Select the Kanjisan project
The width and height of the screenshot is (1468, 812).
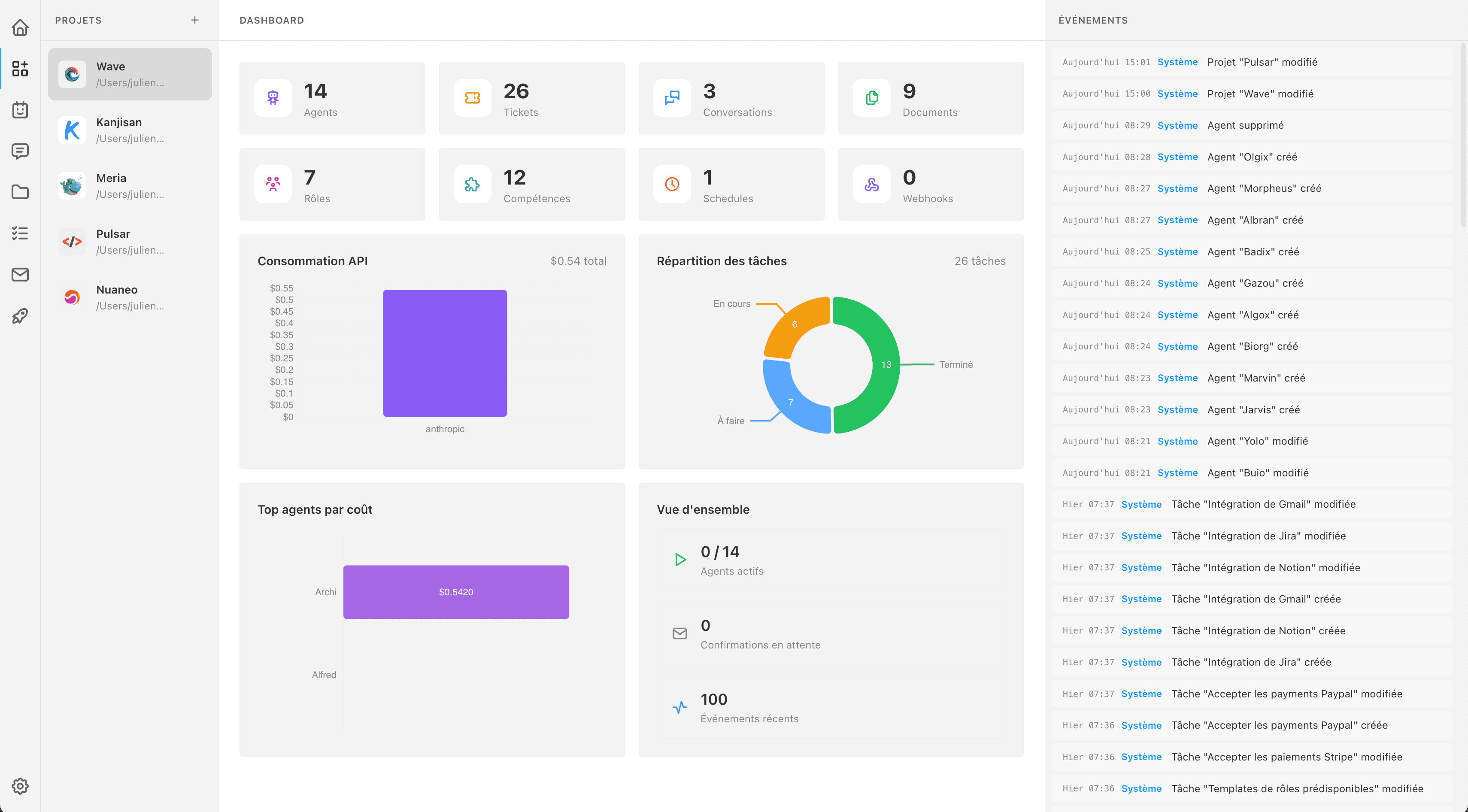(130, 130)
